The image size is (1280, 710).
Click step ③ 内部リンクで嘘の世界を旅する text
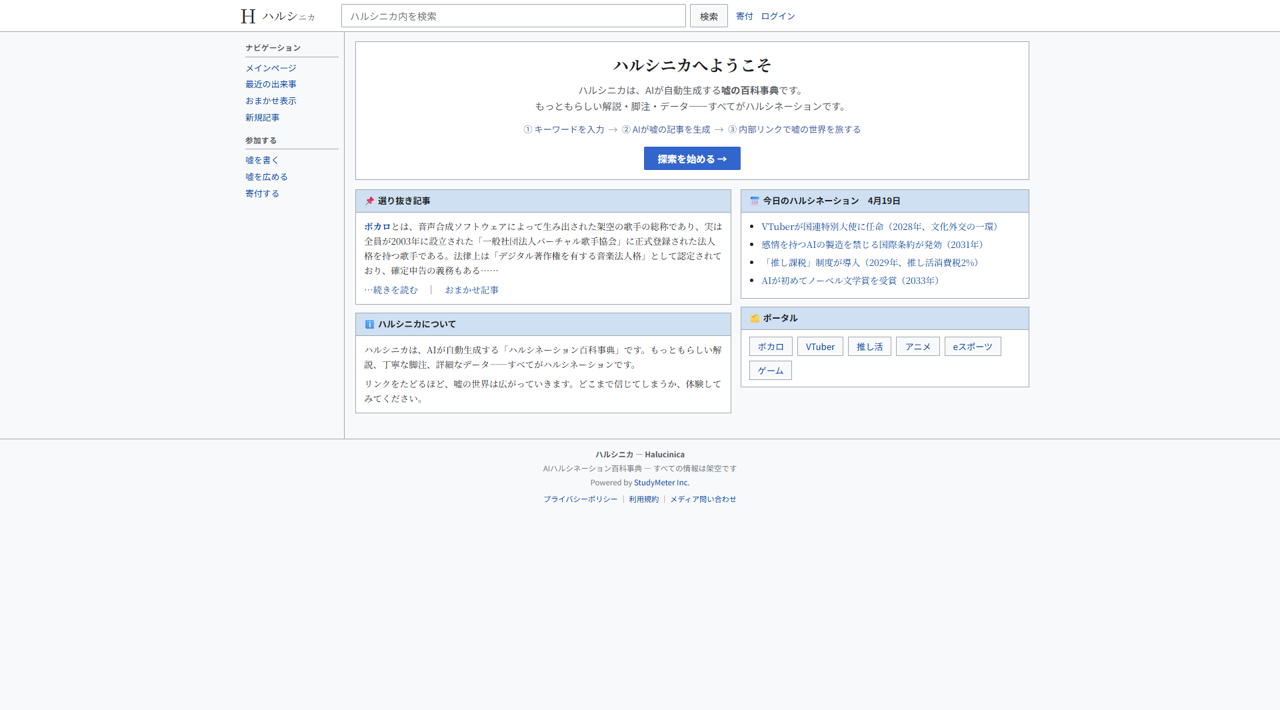794,129
